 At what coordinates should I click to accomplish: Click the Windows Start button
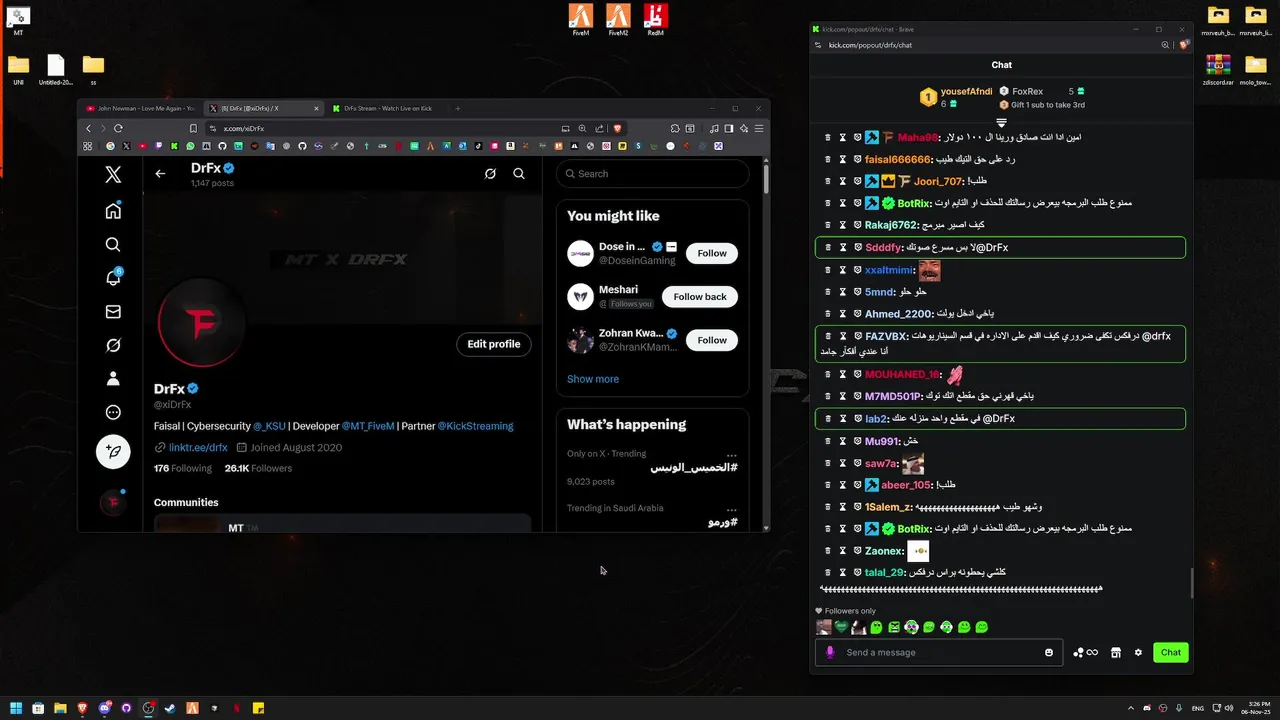pos(16,708)
